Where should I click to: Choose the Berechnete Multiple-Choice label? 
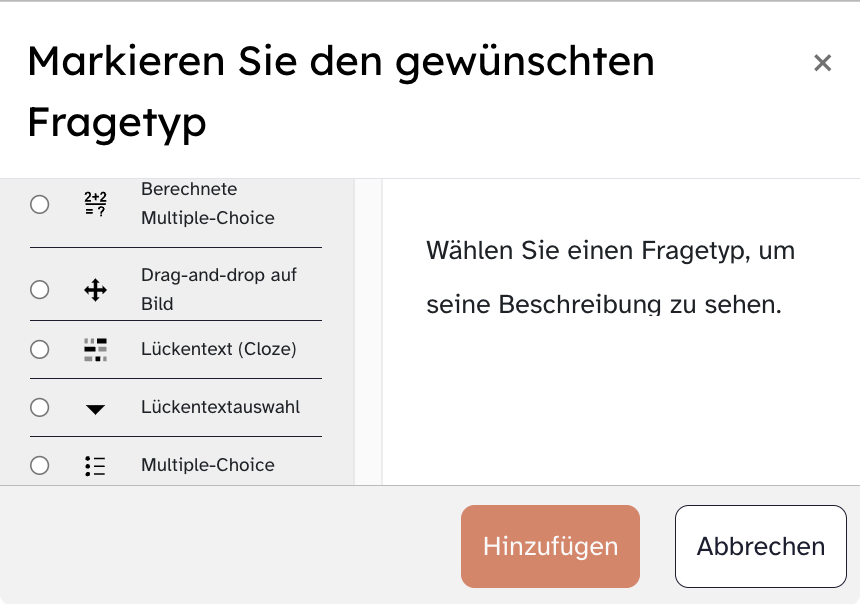(x=207, y=204)
